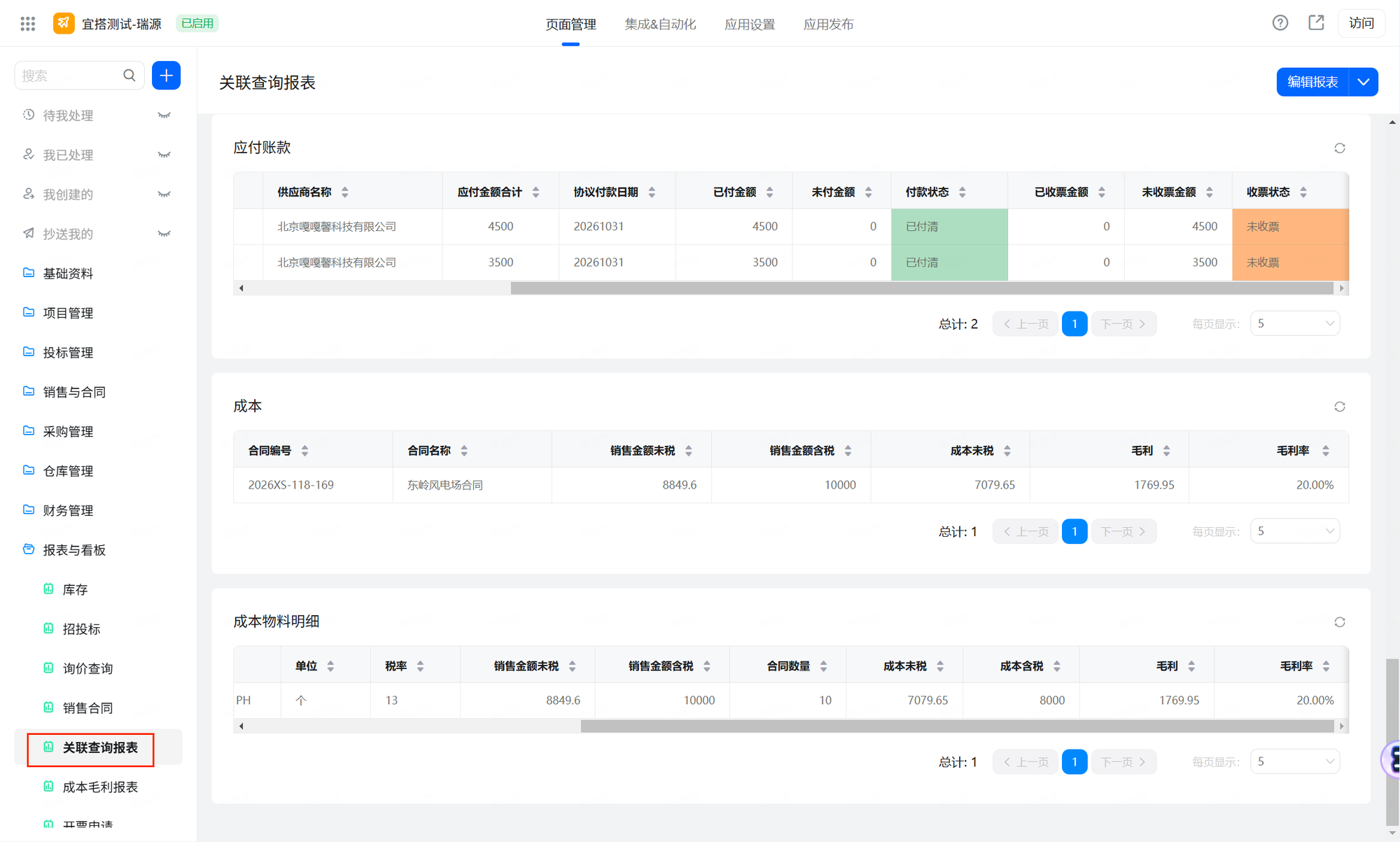Select the 页面管理 tab

pos(570,24)
